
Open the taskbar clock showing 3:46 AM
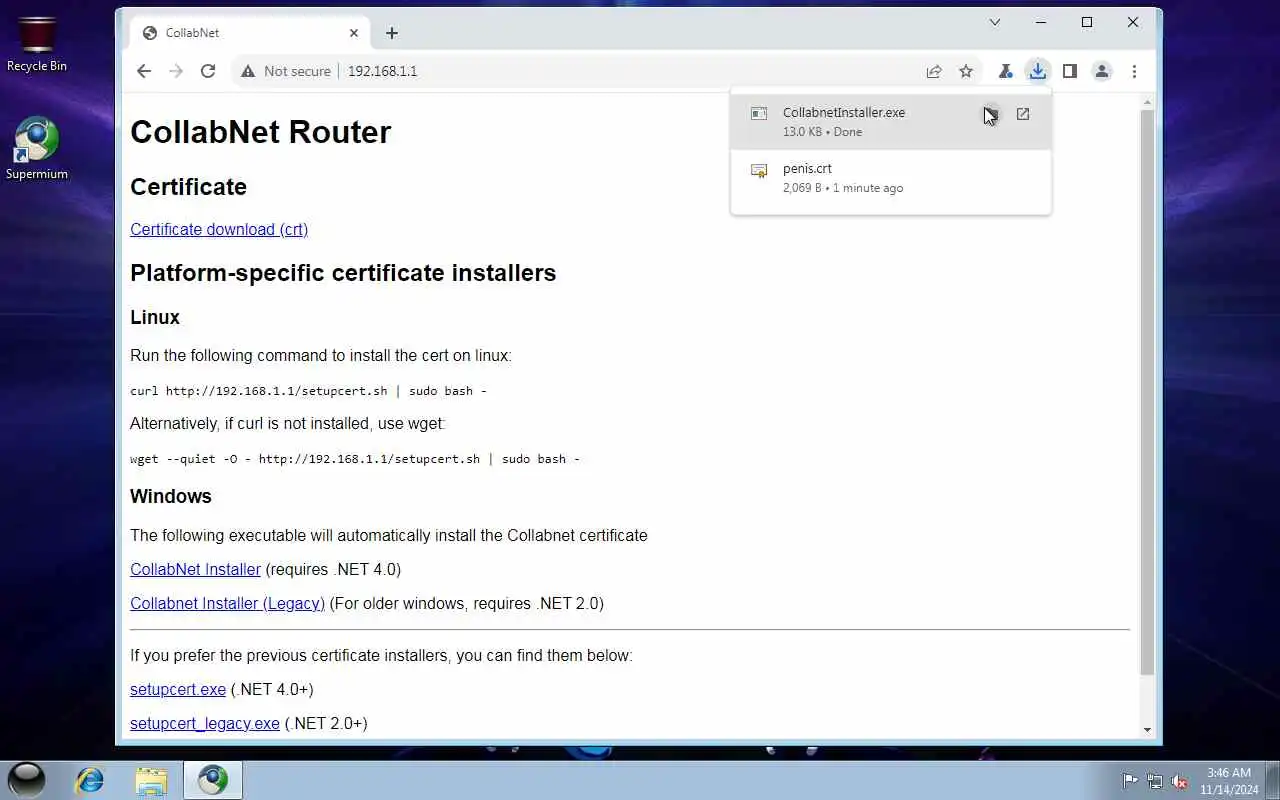[1229, 781]
